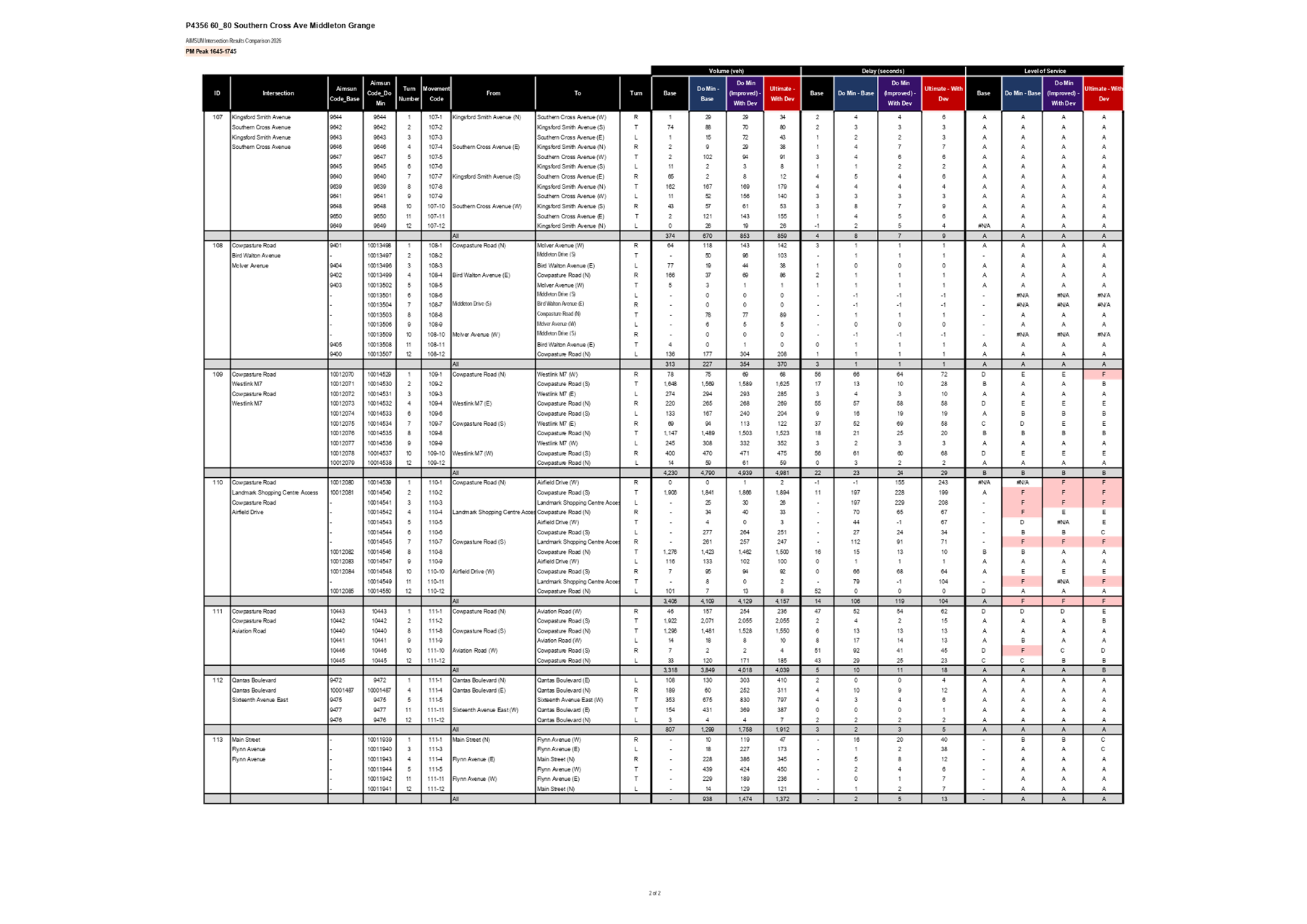Screen dimensions: 1307x924
Task: Click the 'To' column header
Action: (x=578, y=93)
